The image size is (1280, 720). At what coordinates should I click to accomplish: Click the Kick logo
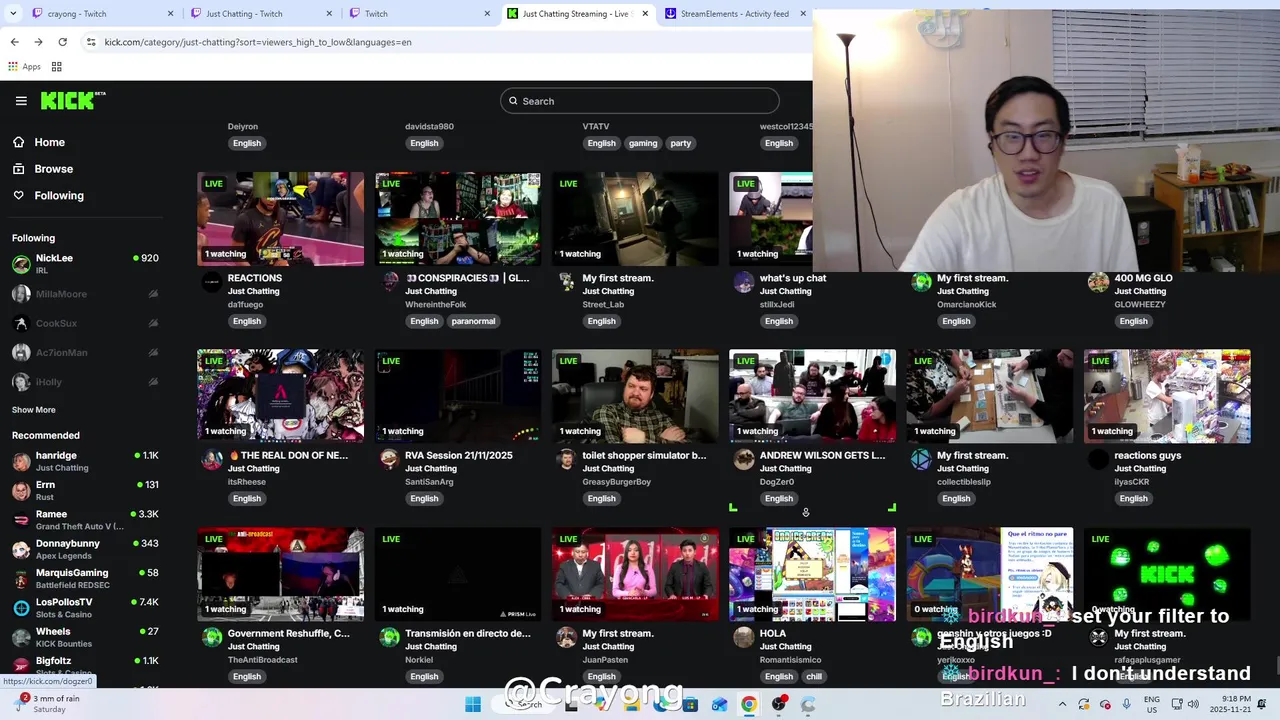(x=73, y=100)
